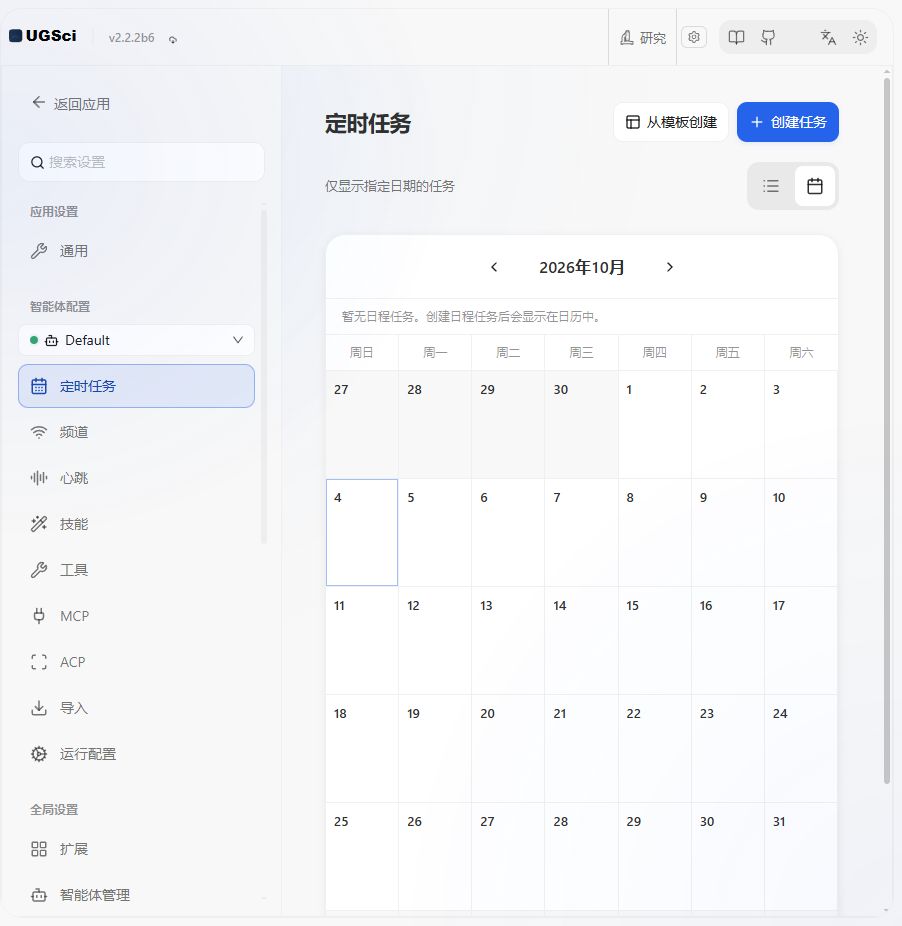Open the documentation book icon
Screen dimensions: 902x926
(x=736, y=38)
